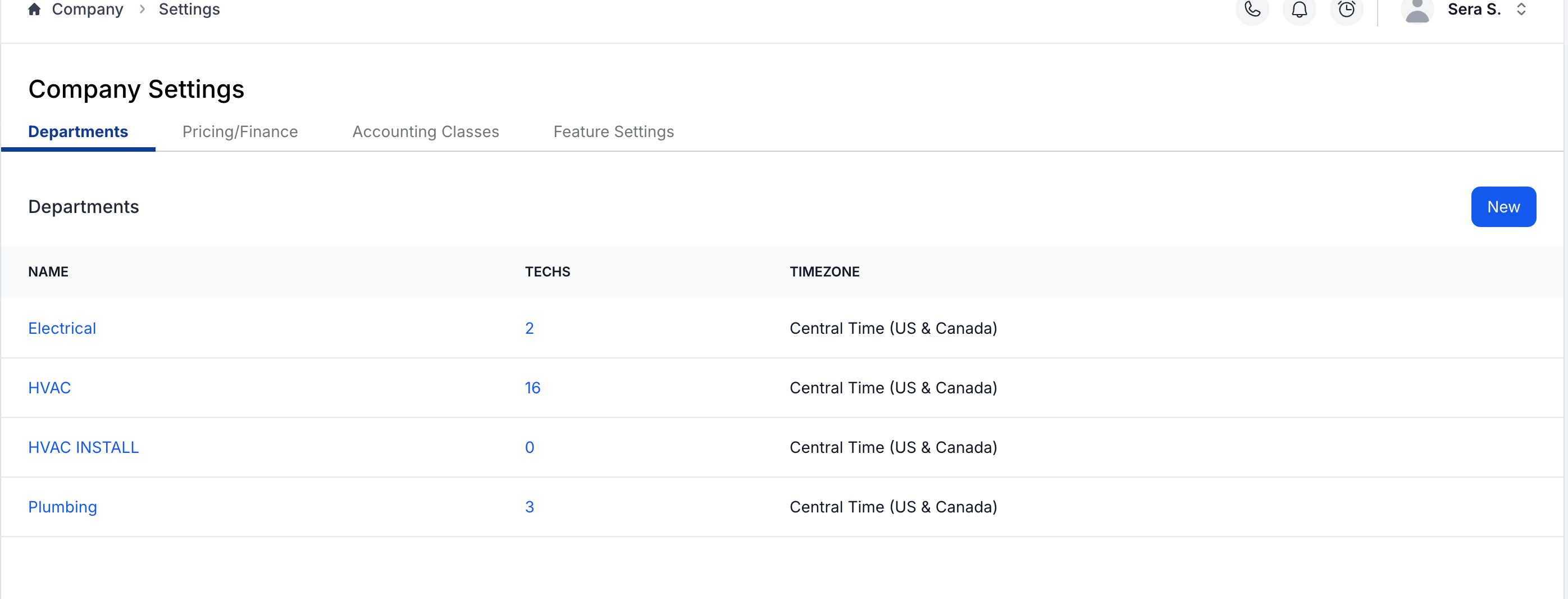This screenshot has height=599, width=1568.
Task: Open the Plumbing department link
Action: pos(63,507)
